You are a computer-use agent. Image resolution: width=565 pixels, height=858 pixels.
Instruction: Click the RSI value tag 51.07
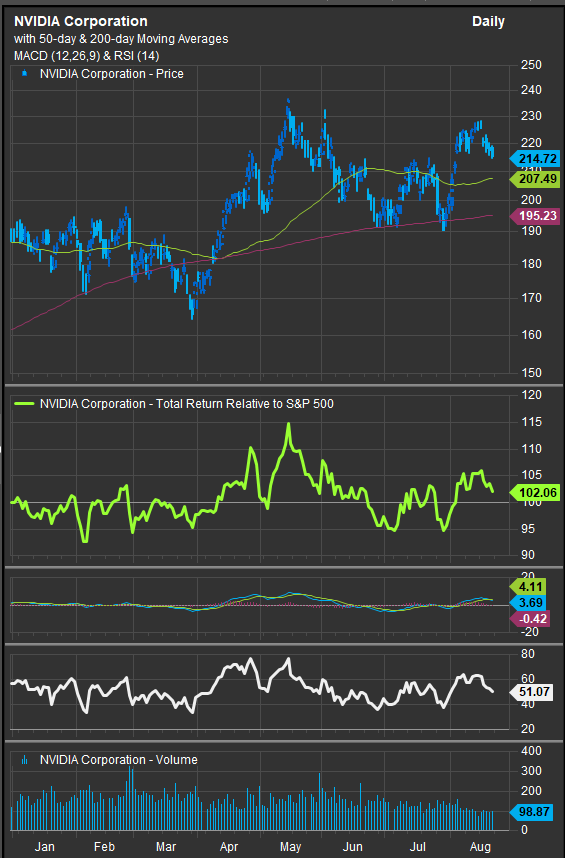pyautogui.click(x=531, y=692)
